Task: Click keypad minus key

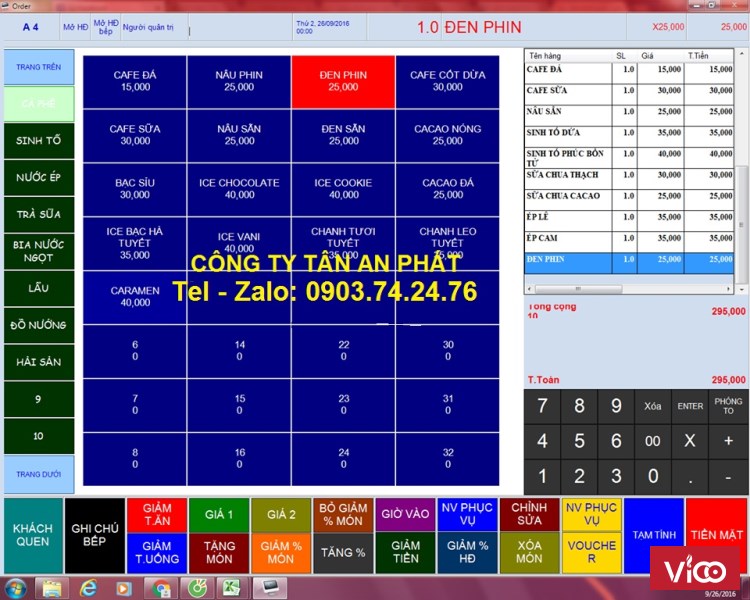Action: point(728,477)
